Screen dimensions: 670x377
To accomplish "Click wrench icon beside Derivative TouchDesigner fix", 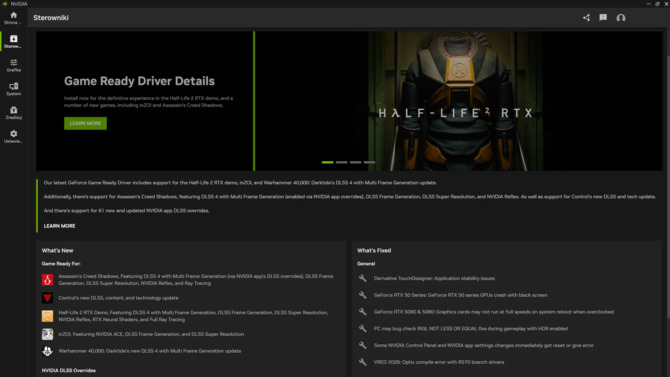I will [363, 278].
